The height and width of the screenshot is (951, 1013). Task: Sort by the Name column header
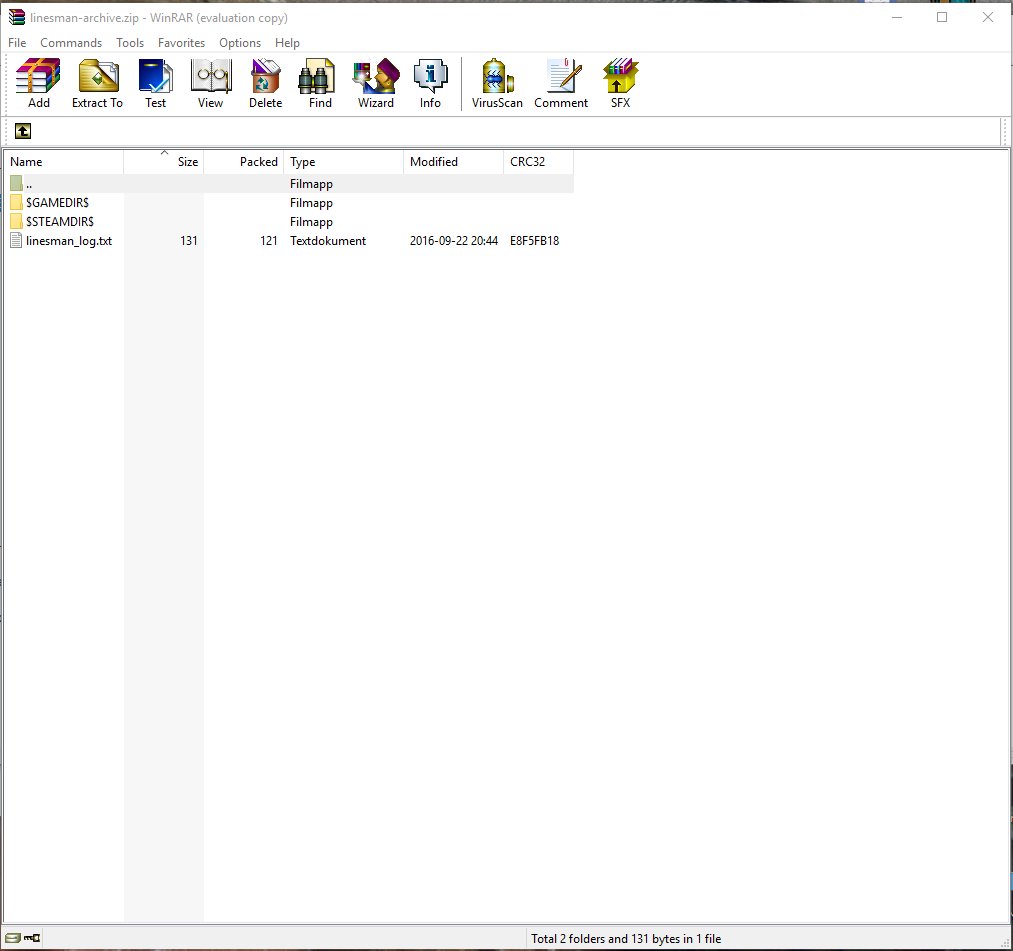63,162
